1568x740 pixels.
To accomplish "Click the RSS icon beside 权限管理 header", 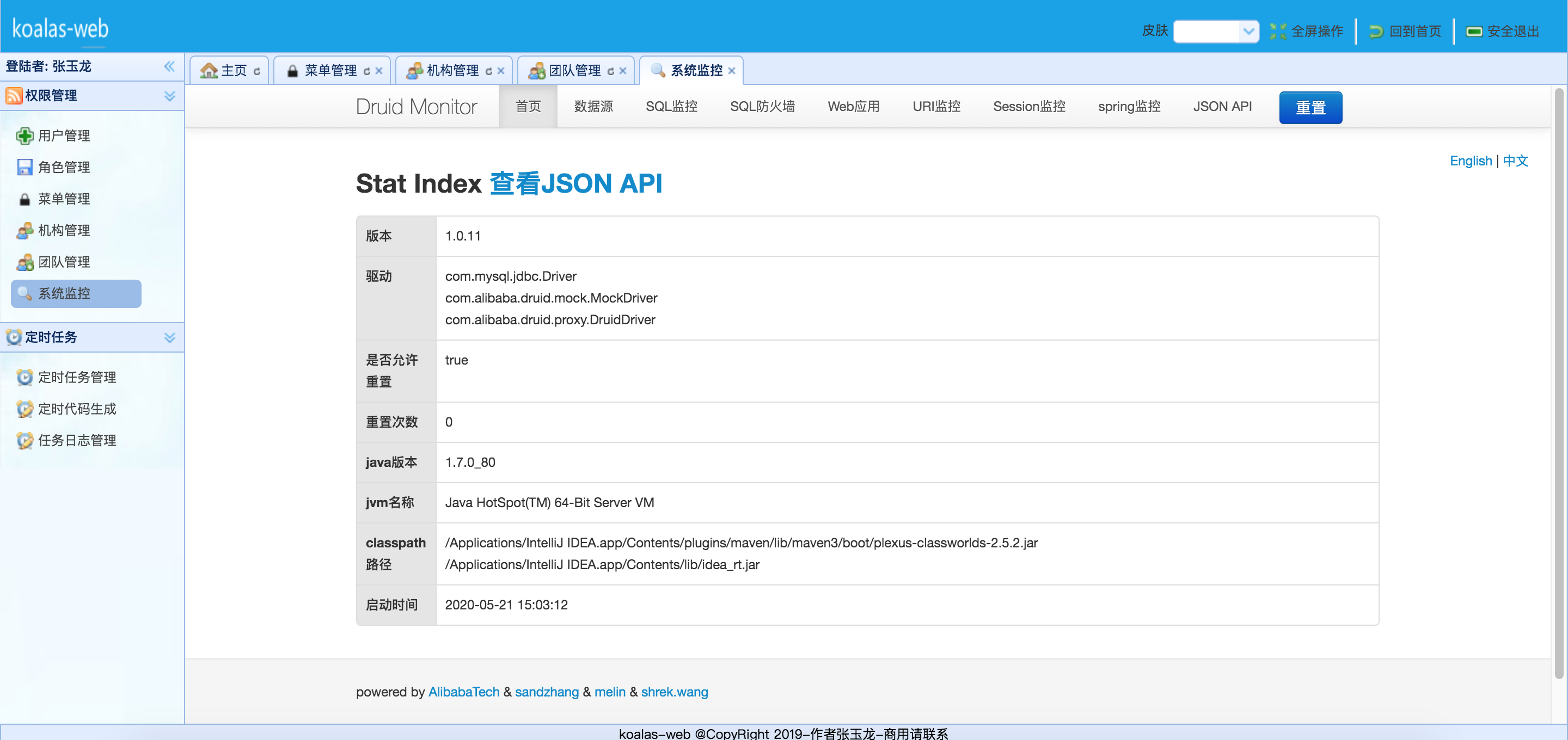I will coord(14,96).
